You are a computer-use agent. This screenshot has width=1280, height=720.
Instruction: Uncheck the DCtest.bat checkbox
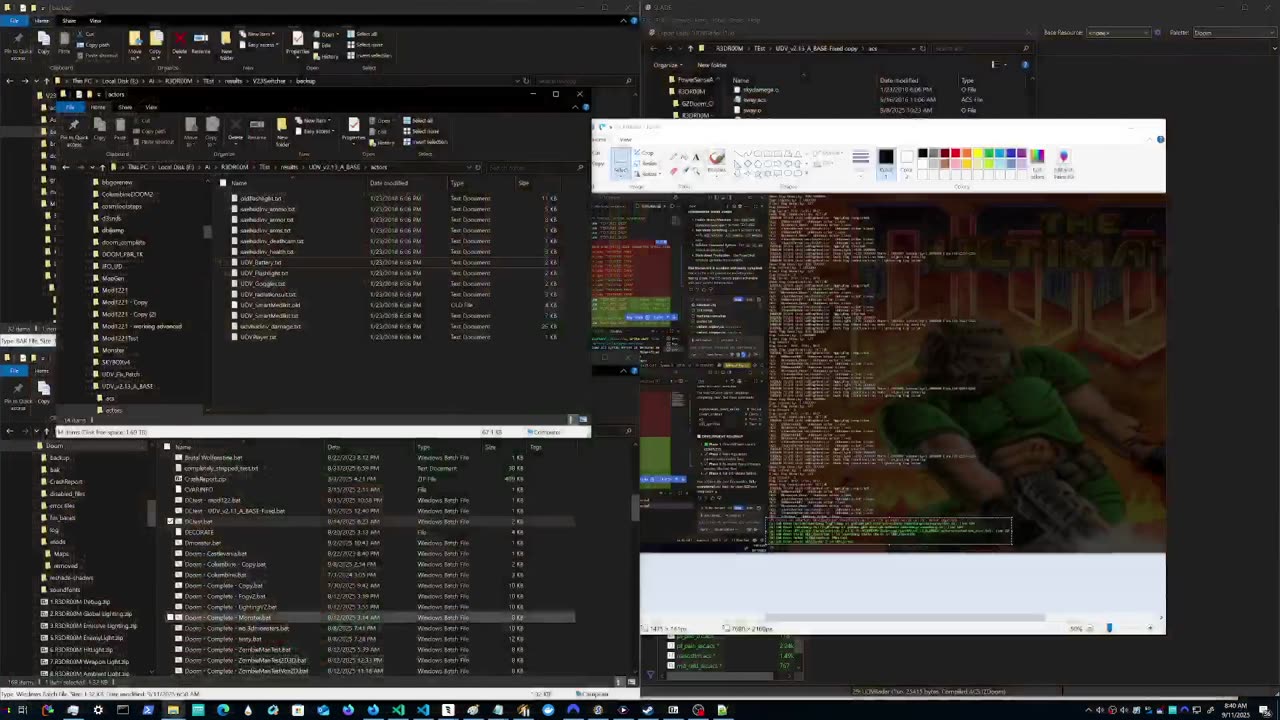[170, 521]
